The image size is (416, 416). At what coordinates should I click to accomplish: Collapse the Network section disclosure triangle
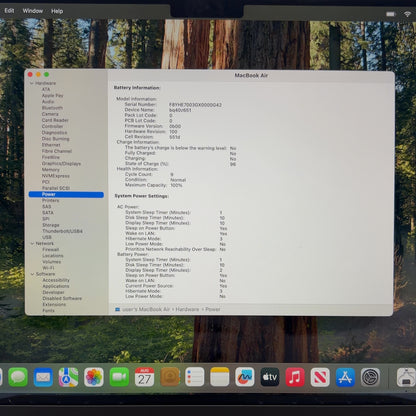coord(32,244)
